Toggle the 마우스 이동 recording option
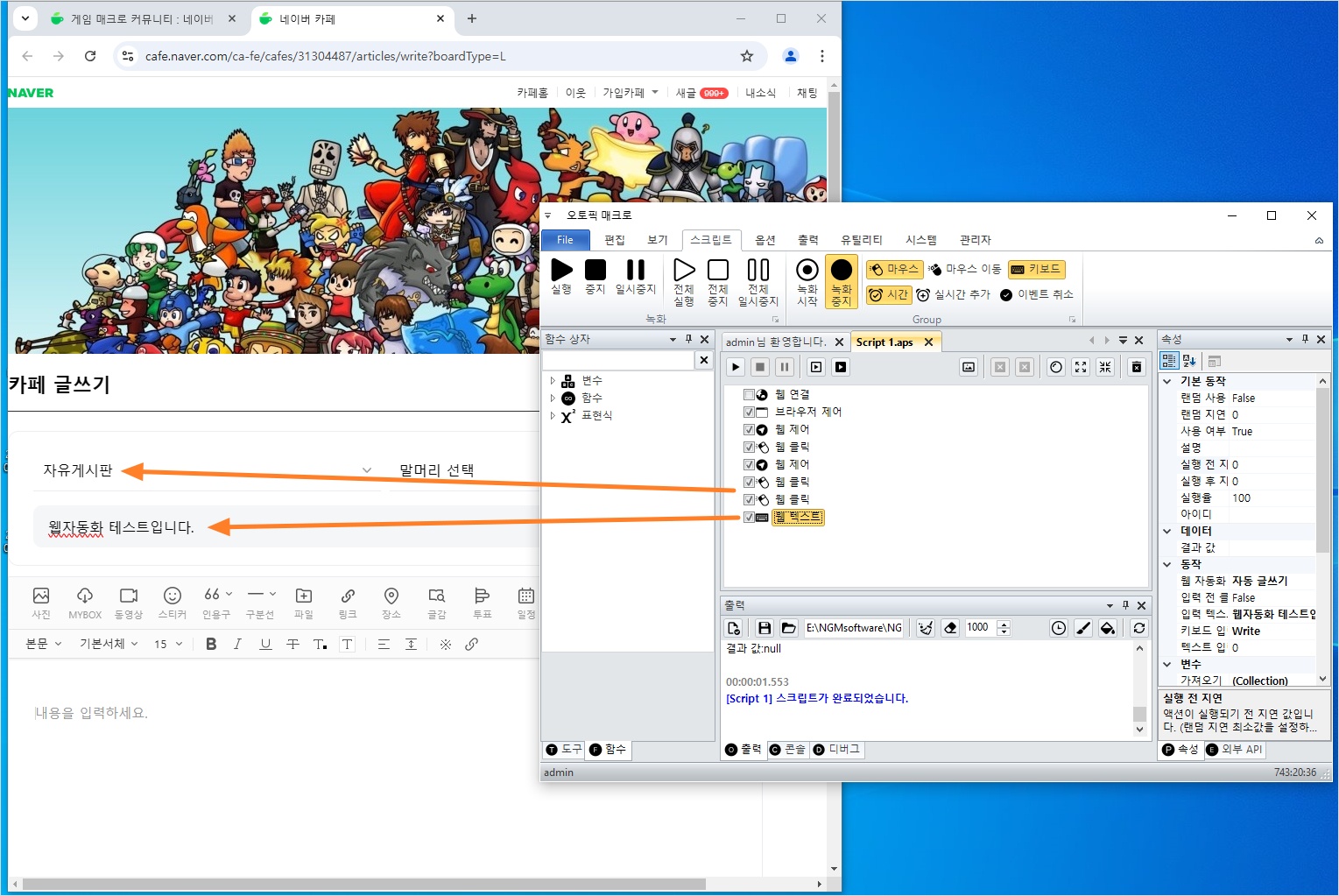The image size is (1339, 896). [x=965, y=269]
